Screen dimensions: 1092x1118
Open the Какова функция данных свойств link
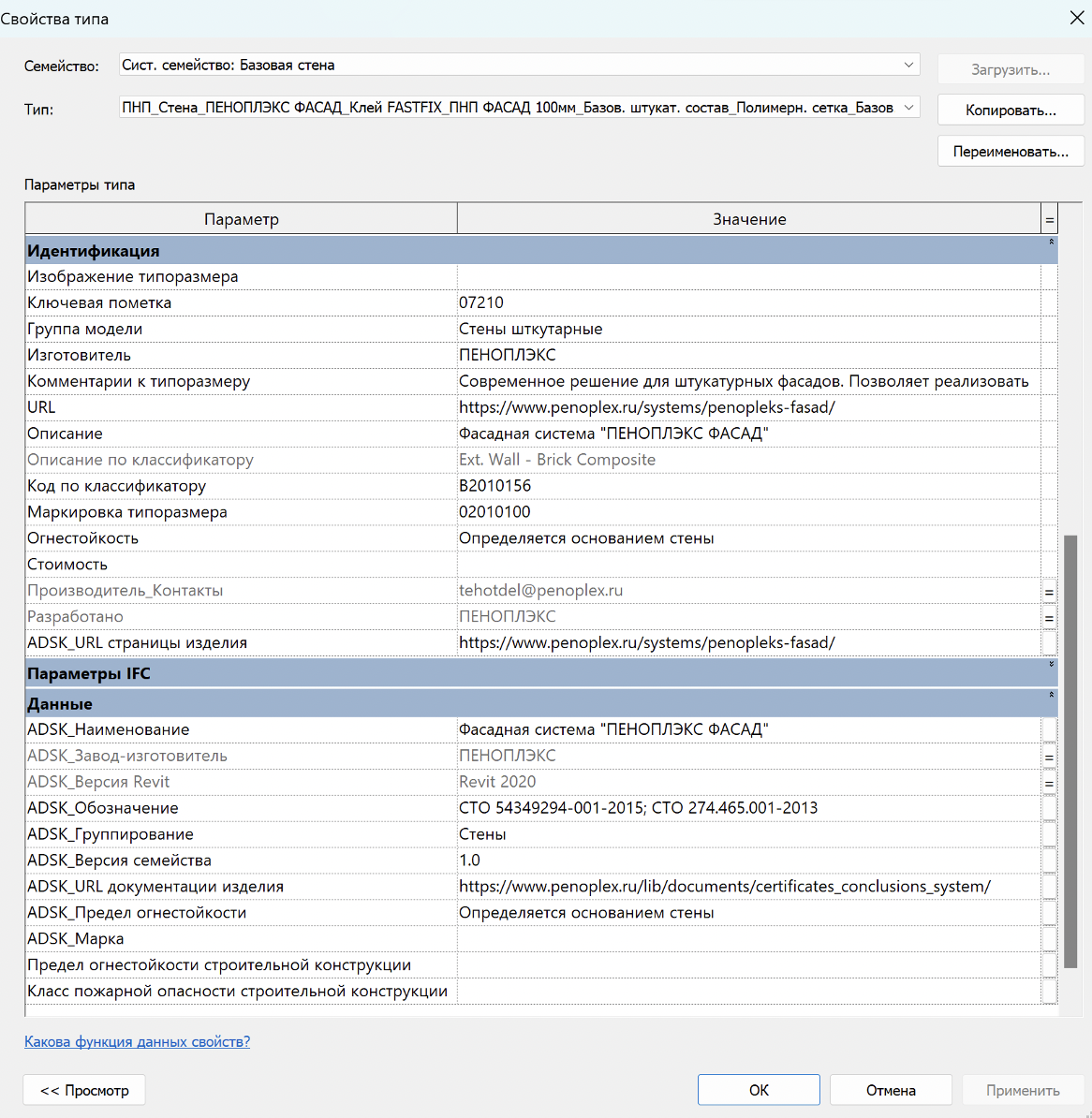point(137,1041)
